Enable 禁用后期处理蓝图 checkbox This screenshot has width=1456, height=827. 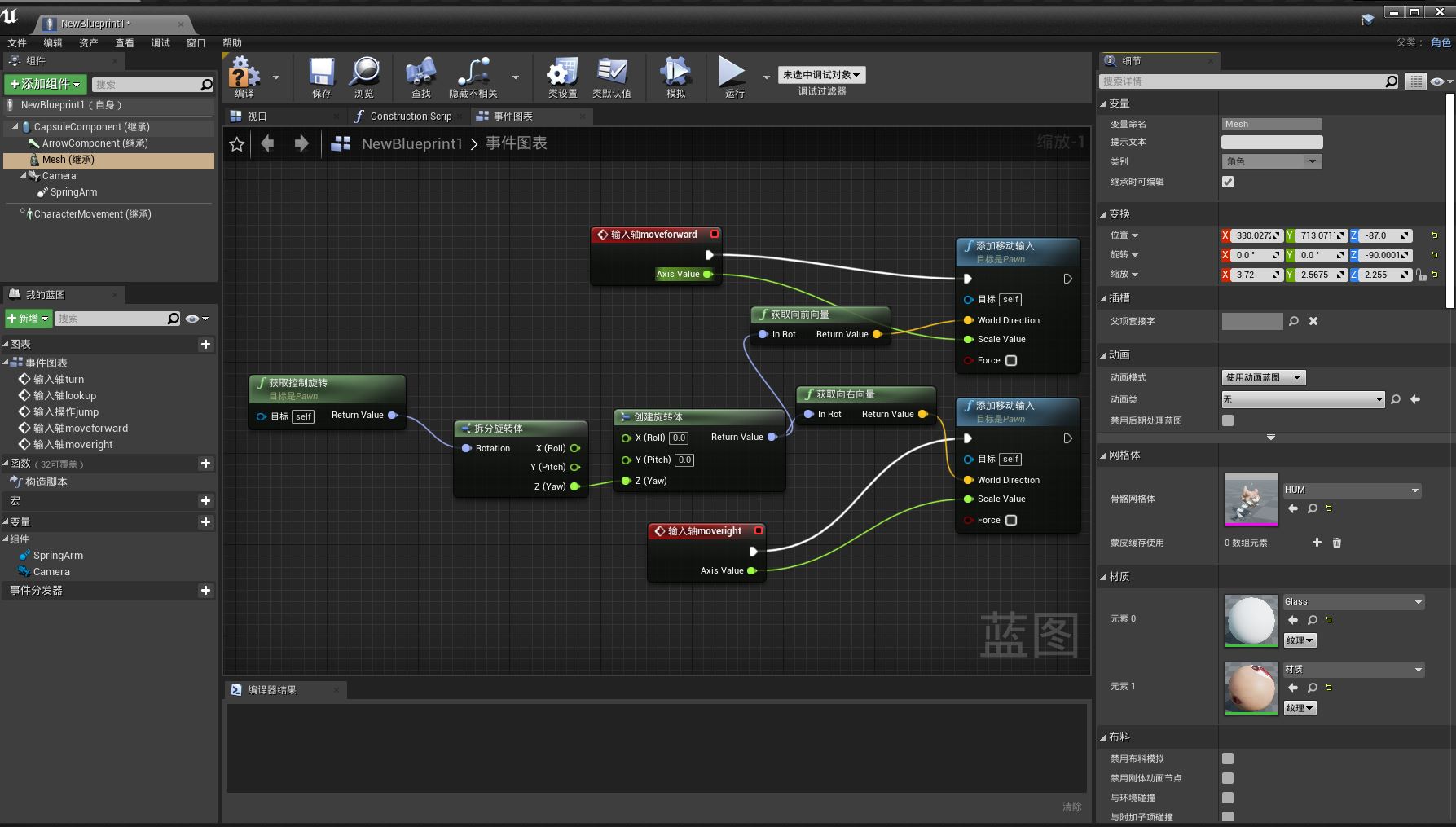click(1228, 420)
